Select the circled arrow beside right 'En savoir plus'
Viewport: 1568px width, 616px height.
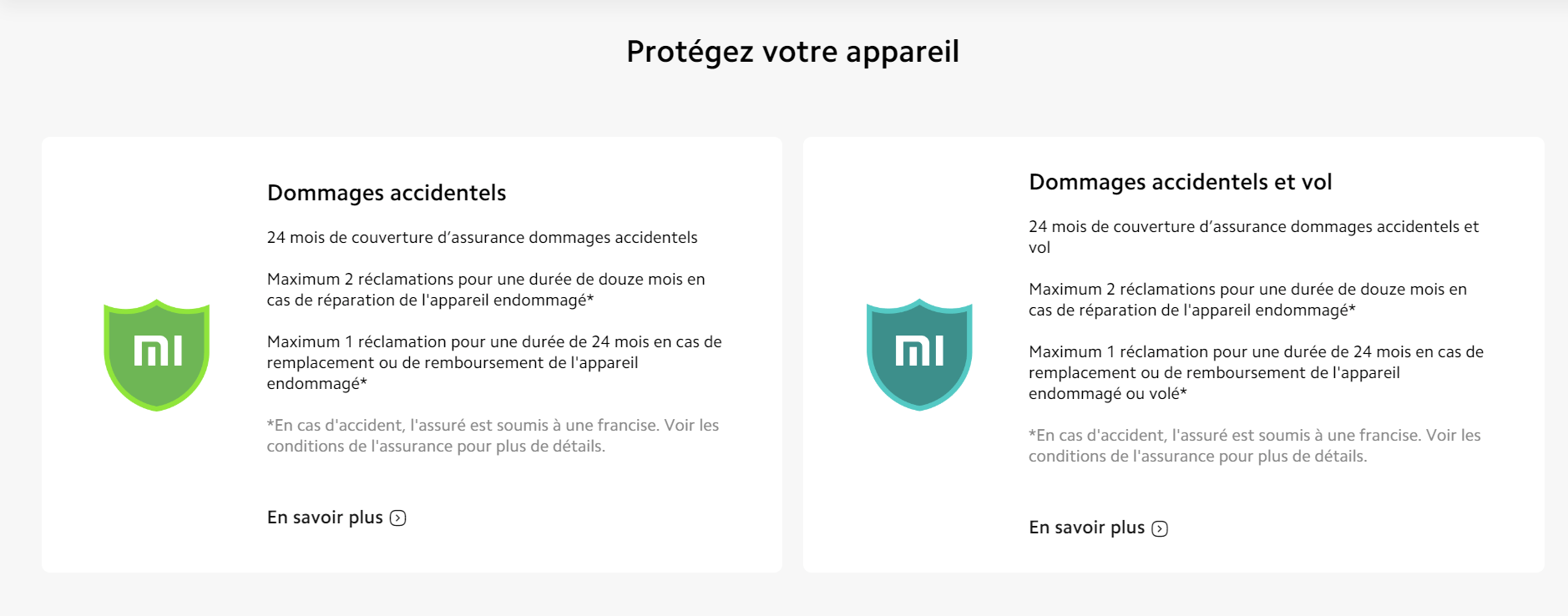click(x=1160, y=528)
